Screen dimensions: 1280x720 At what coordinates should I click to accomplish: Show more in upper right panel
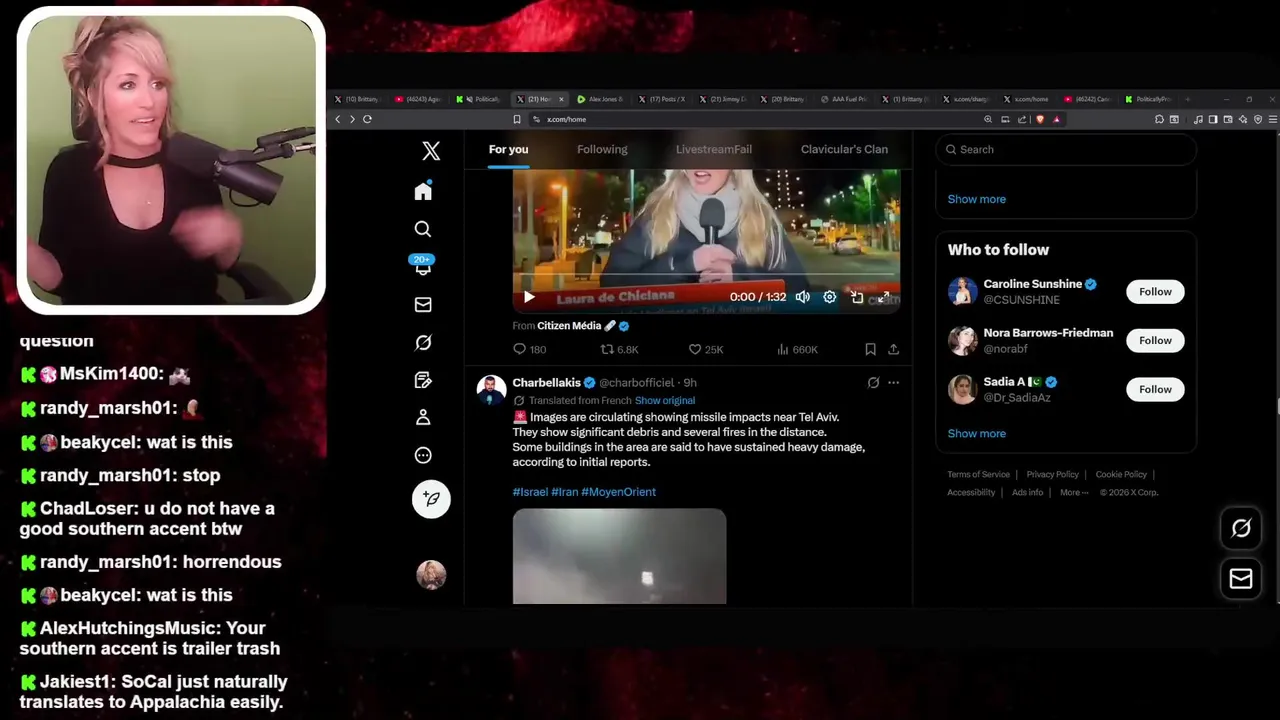[x=977, y=199]
